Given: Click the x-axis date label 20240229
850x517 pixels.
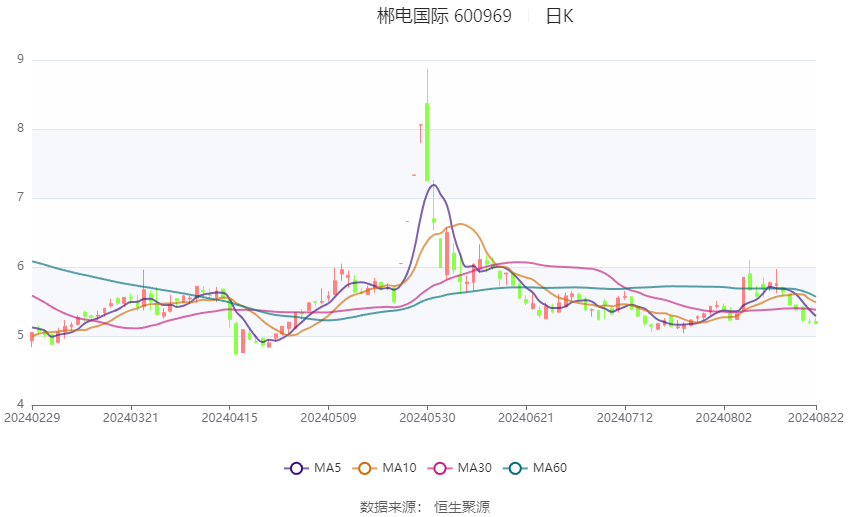Looking at the screenshot, I should [x=32, y=418].
